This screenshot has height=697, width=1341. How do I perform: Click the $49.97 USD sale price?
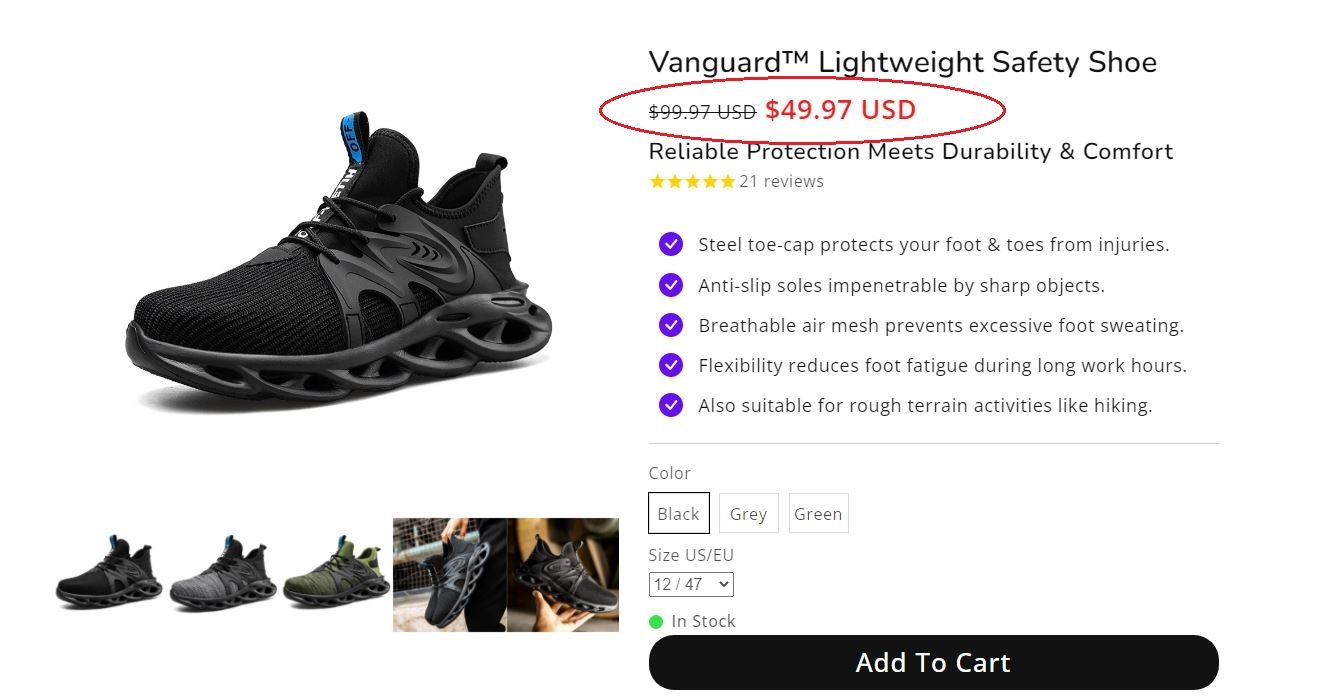[x=840, y=110]
